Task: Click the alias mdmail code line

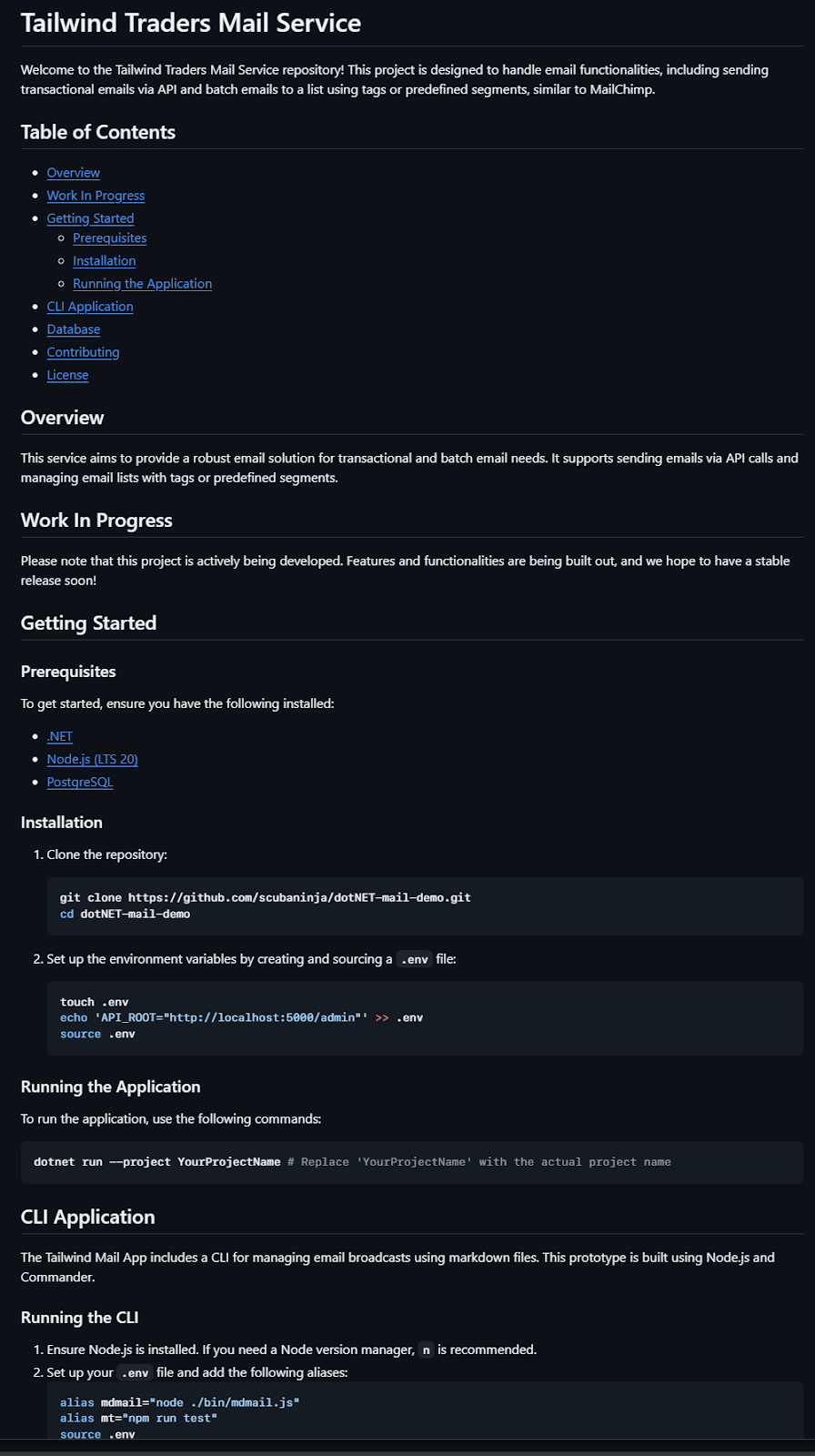Action: [179, 1402]
